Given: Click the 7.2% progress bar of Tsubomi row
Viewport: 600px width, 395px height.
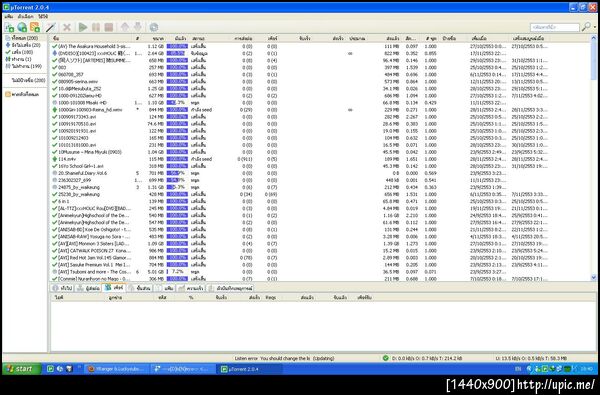Looking at the screenshot, I should click(x=177, y=272).
